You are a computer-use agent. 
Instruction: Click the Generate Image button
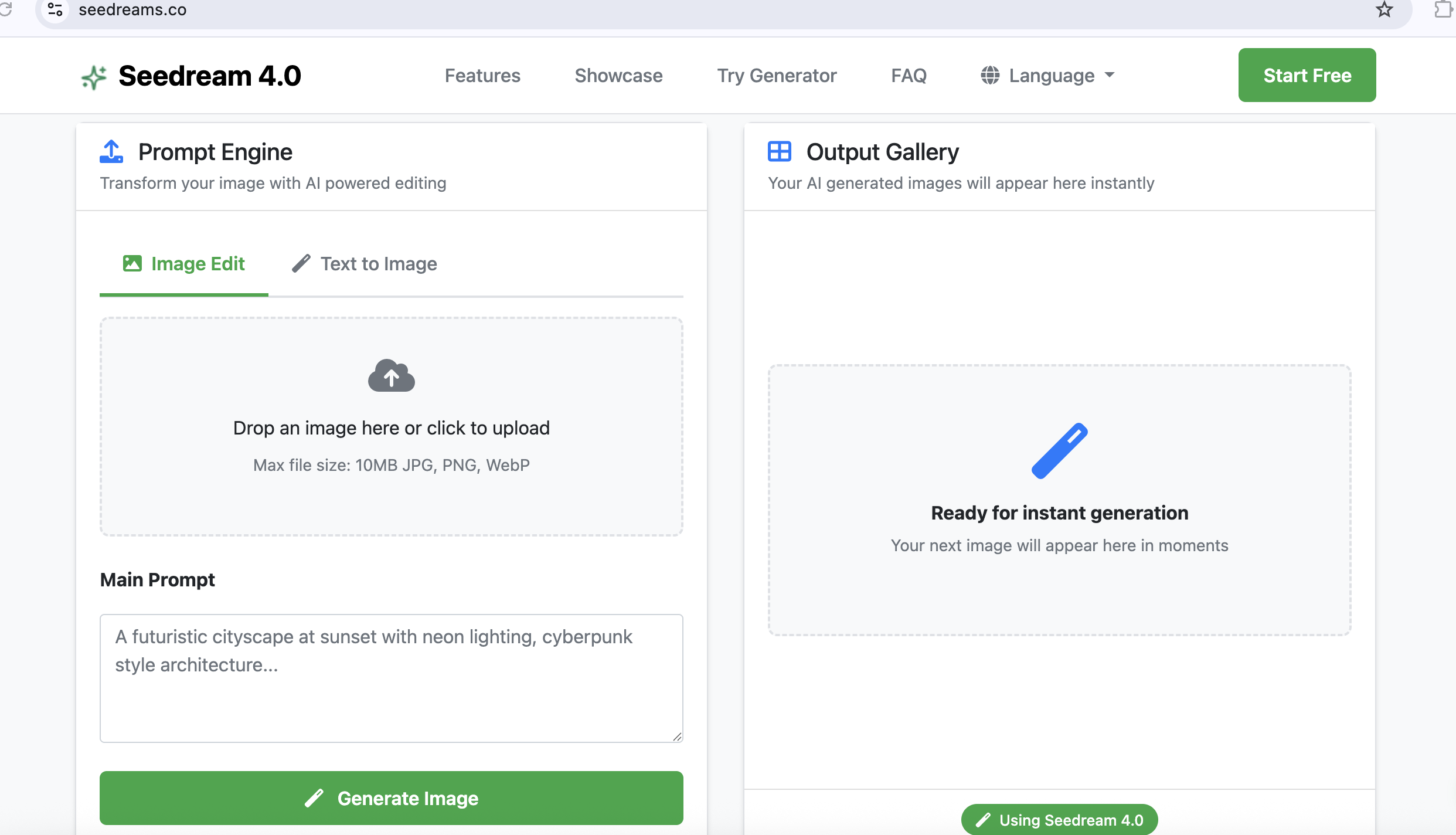pos(392,798)
